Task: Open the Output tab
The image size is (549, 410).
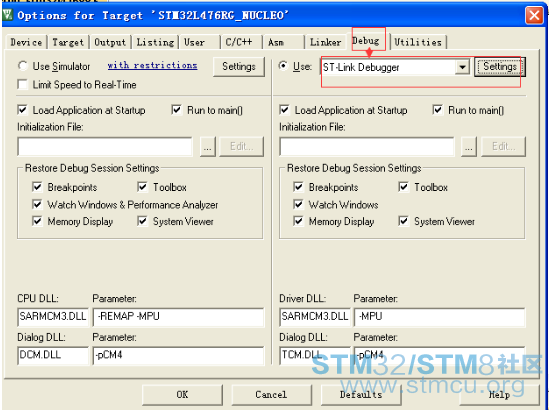Action: click(x=110, y=42)
